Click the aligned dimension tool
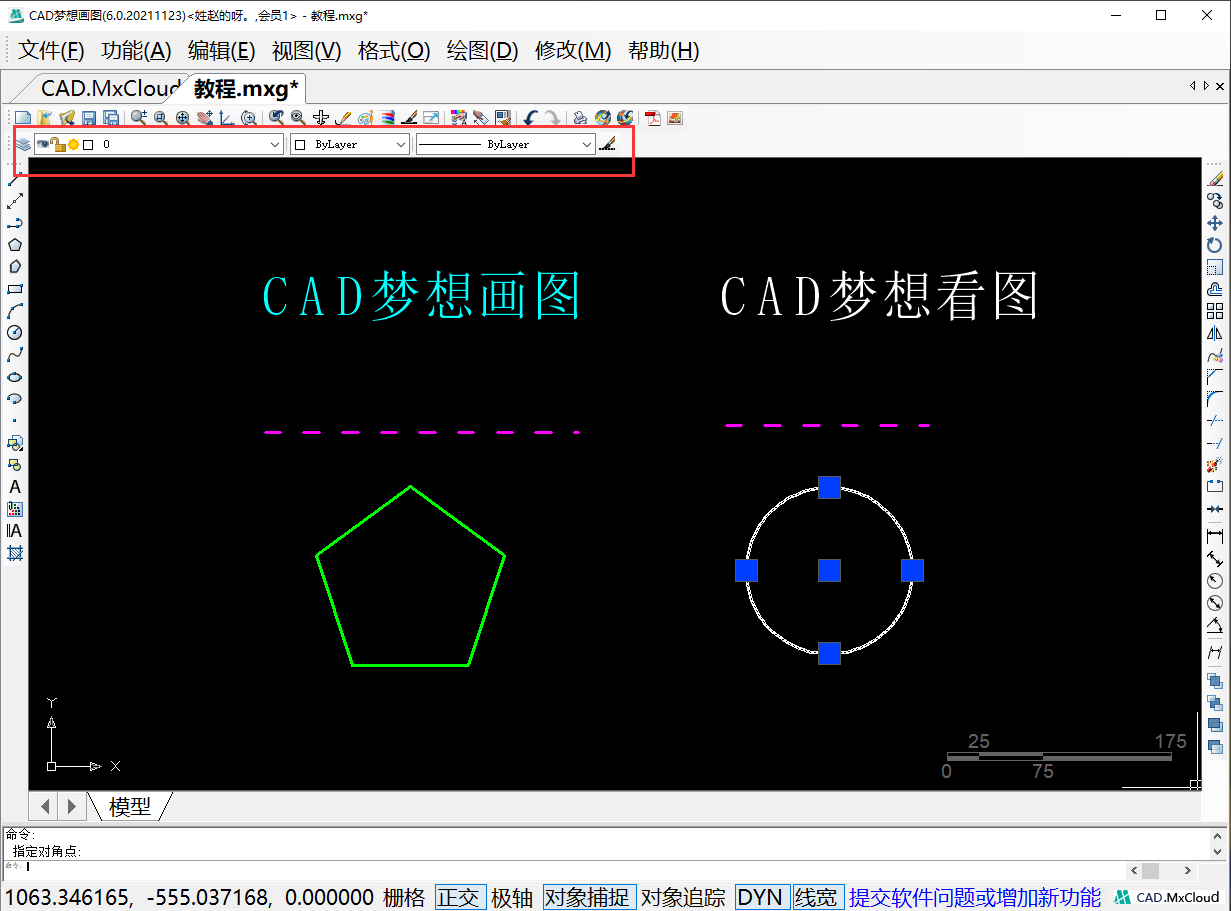This screenshot has height=911, width=1231. 1215,559
